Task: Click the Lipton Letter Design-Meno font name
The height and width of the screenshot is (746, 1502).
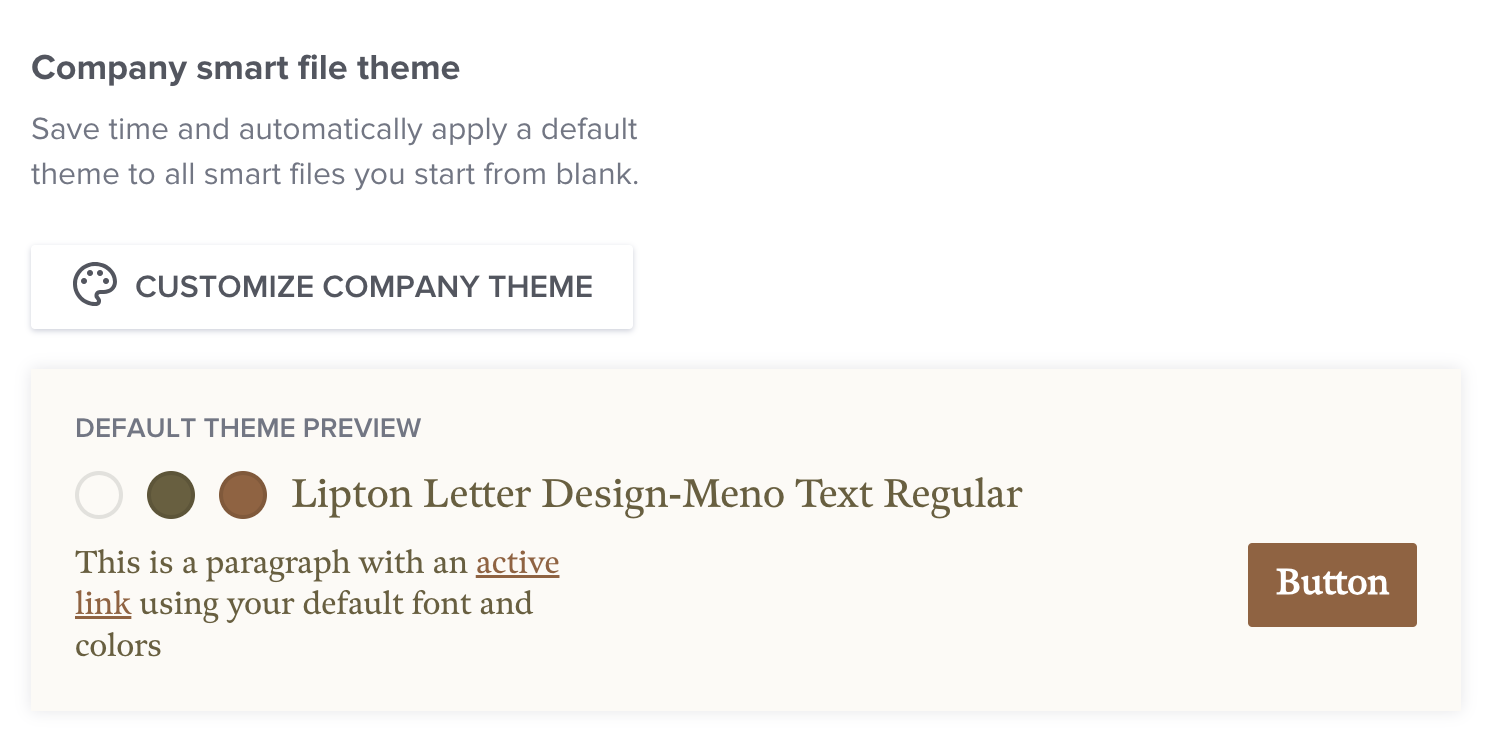Action: (656, 494)
